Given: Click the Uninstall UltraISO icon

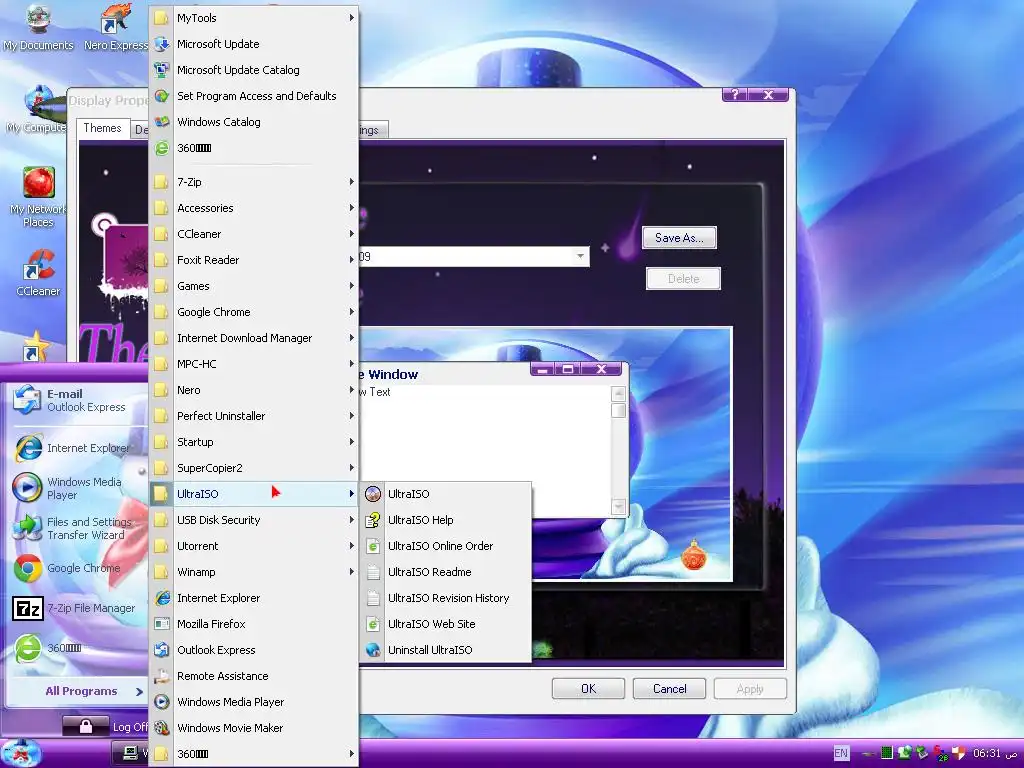Looking at the screenshot, I should pyautogui.click(x=373, y=650).
